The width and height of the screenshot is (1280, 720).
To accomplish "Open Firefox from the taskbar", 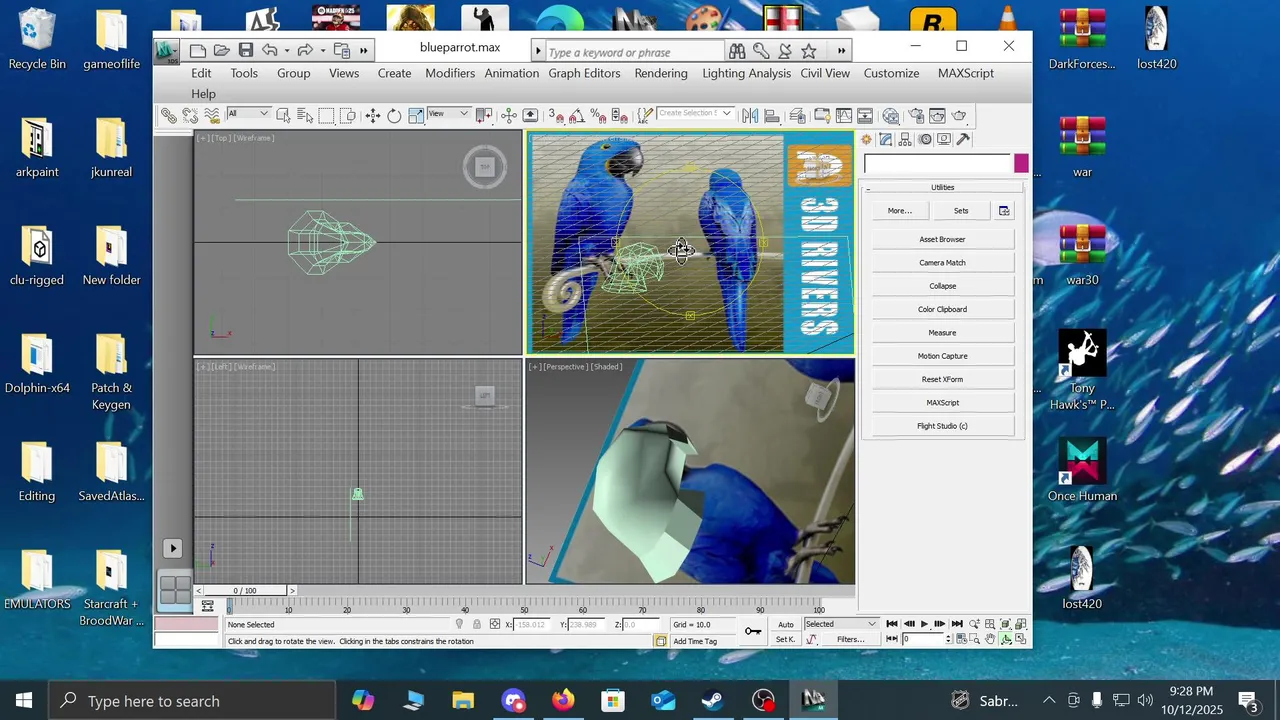I will coord(563,701).
